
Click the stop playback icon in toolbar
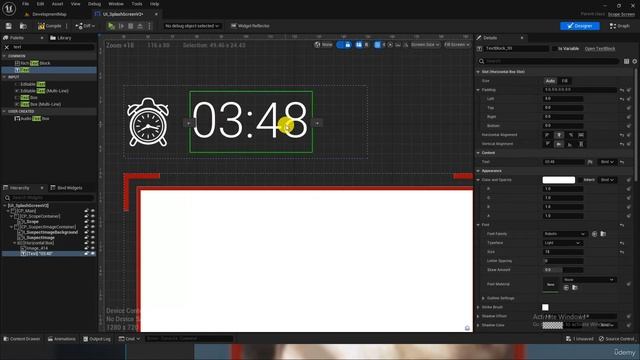(131, 26)
